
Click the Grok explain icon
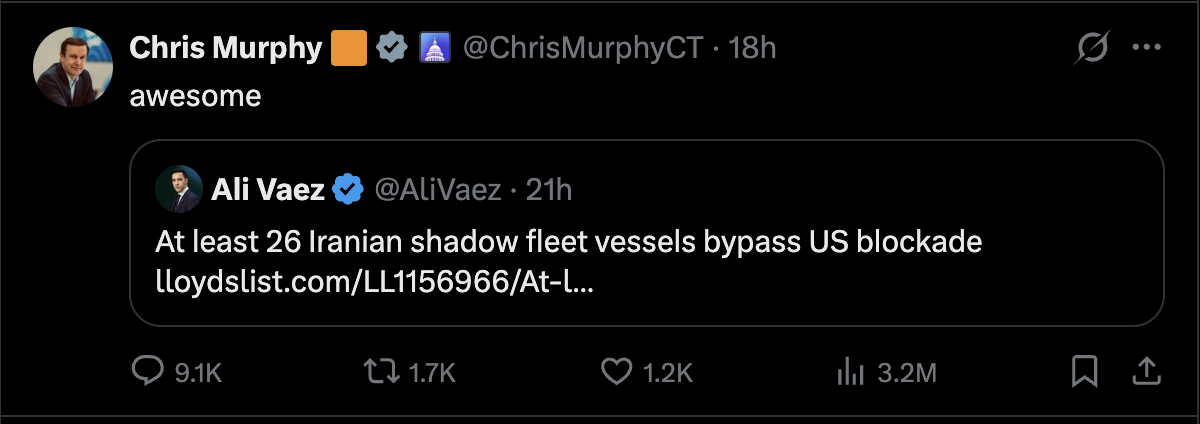point(1092,48)
